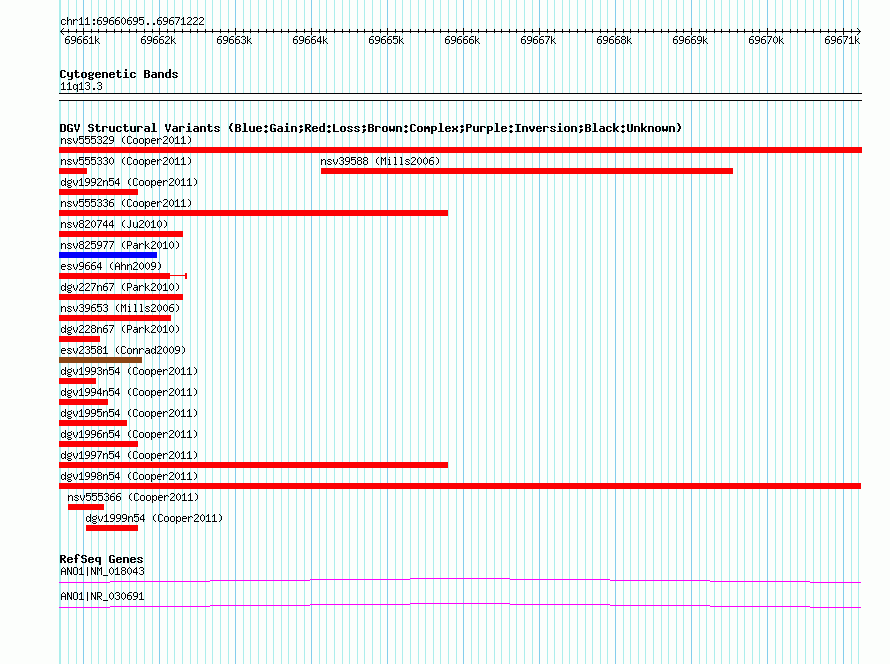The height and width of the screenshot is (664, 890).
Task: Click dgv1995n54 (Cooper2011) variant label
Action: pyautogui.click(x=129, y=413)
